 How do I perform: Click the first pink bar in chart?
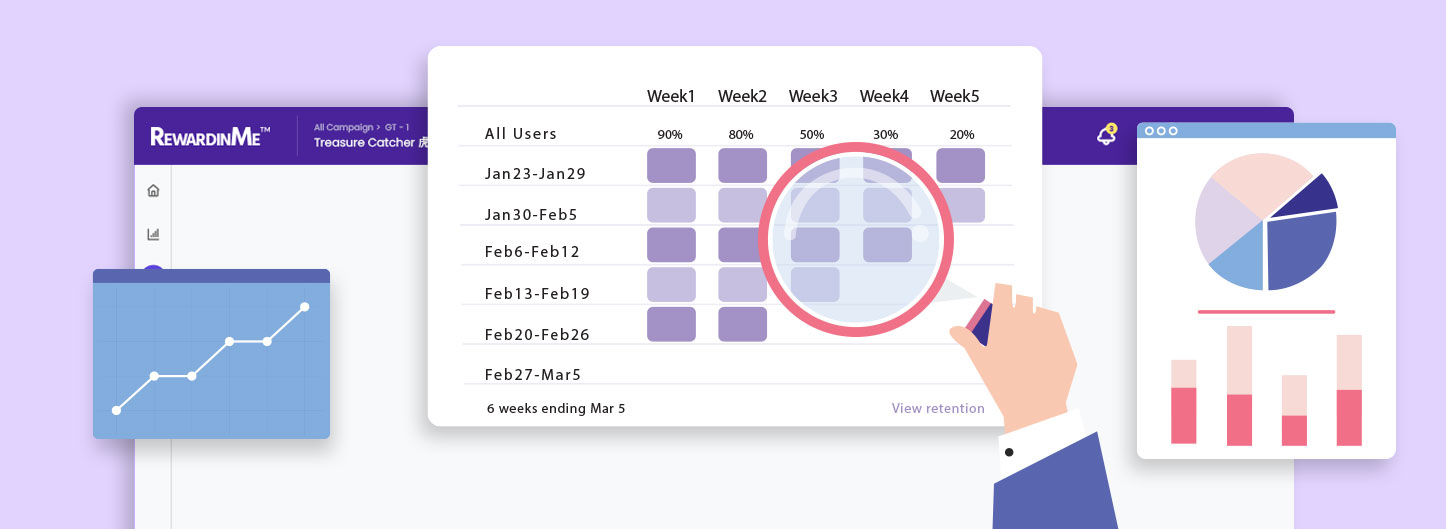coord(1184,402)
